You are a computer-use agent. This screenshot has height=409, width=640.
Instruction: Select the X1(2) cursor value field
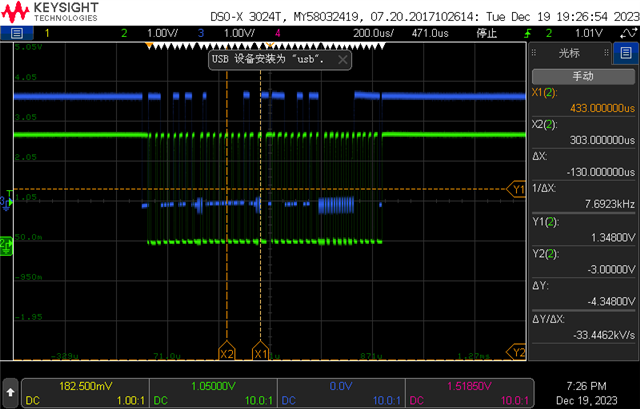click(x=583, y=101)
